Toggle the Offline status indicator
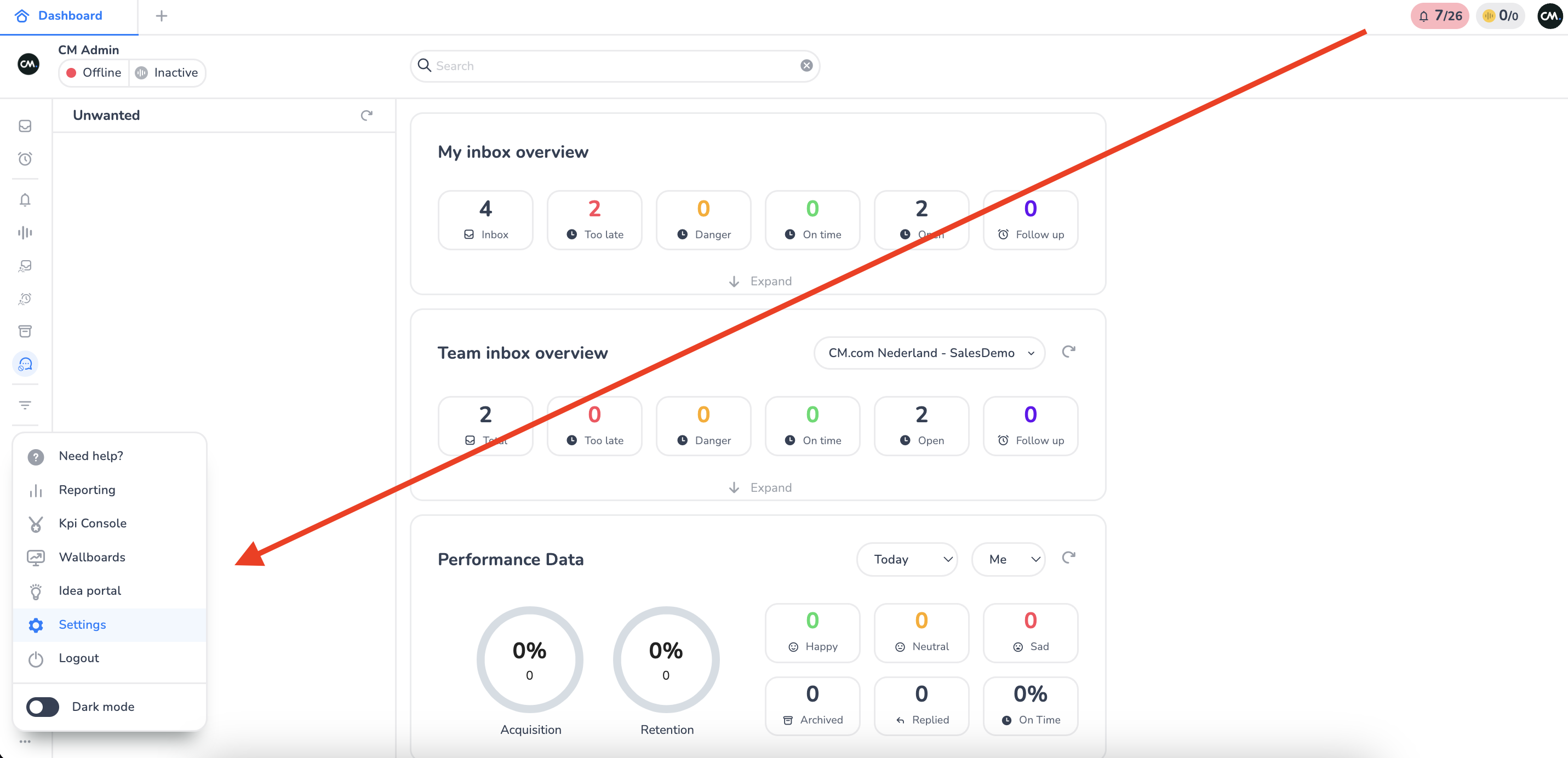 94,72
